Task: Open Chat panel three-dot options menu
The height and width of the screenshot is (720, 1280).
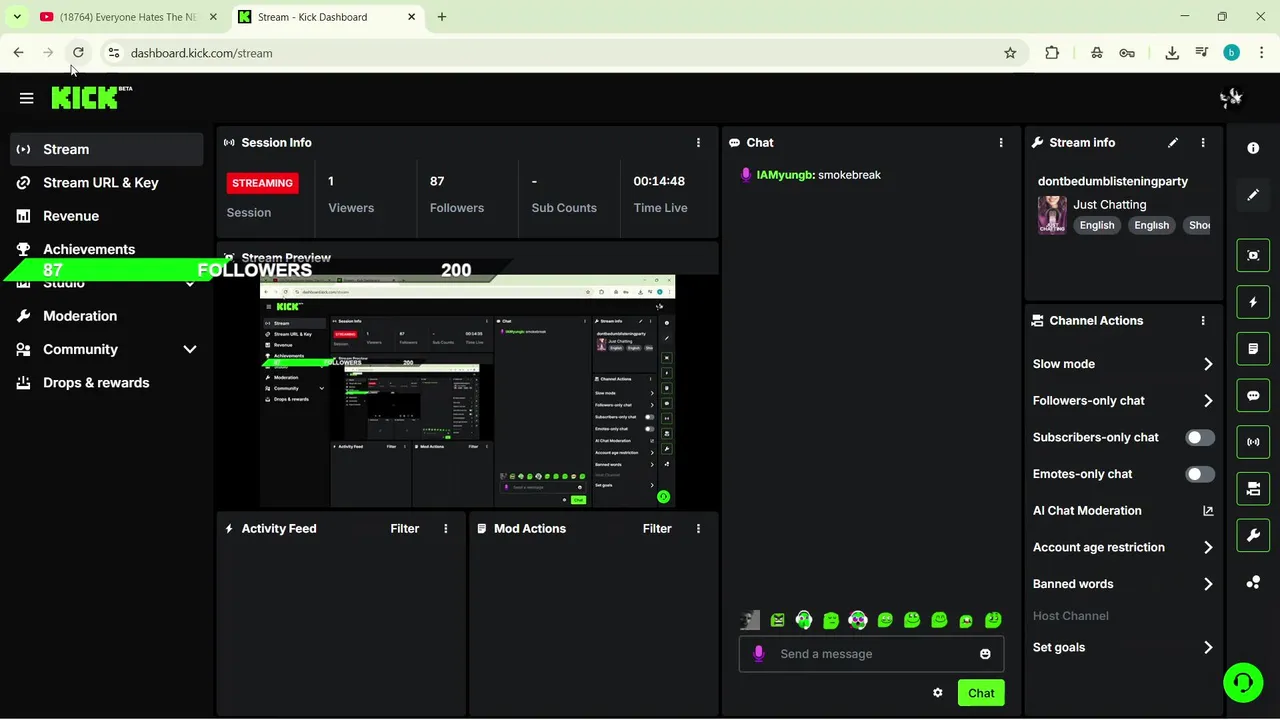Action: (1001, 143)
